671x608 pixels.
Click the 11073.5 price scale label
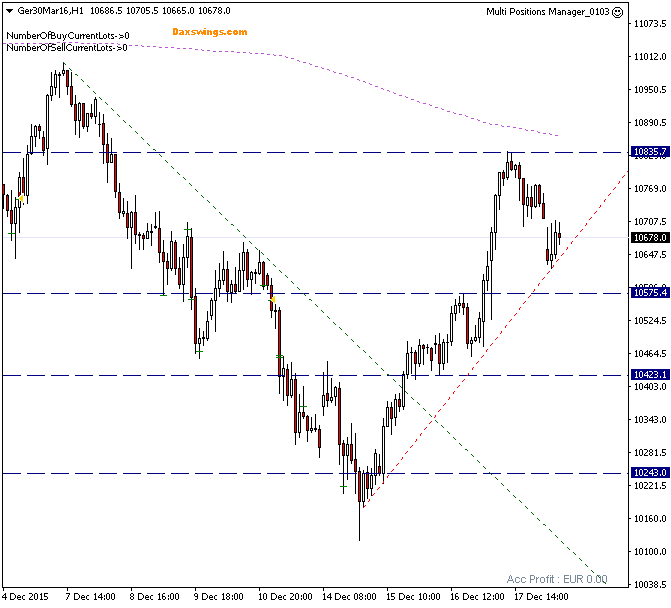650,24
